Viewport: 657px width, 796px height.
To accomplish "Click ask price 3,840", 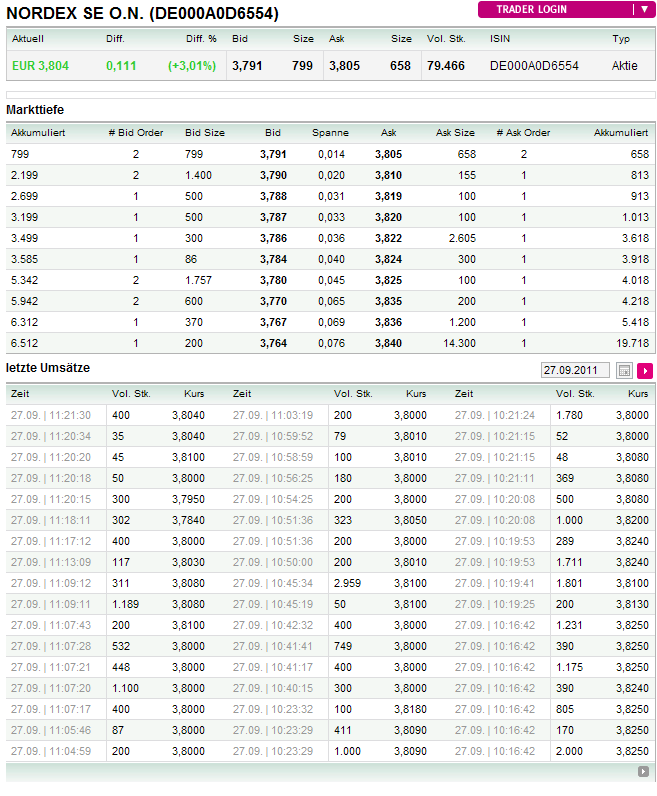I will point(388,343).
